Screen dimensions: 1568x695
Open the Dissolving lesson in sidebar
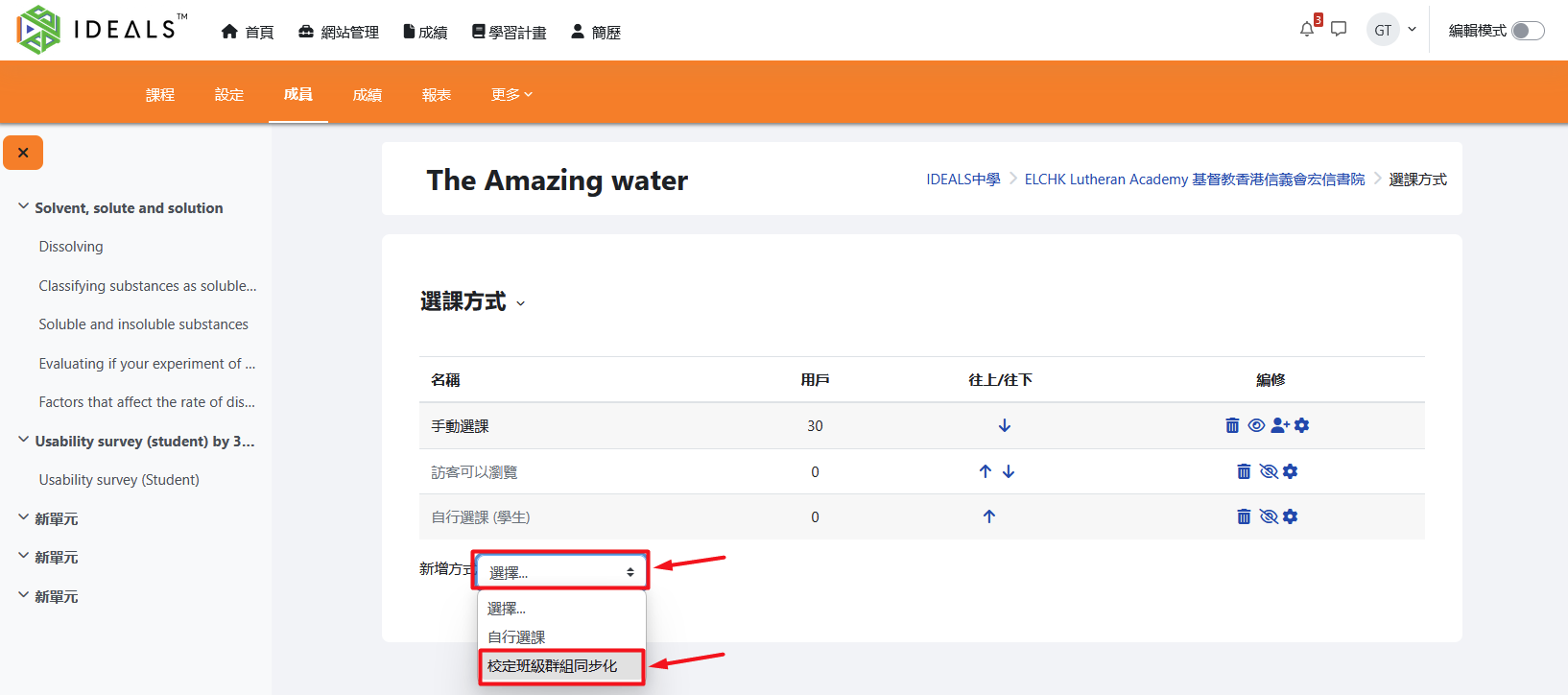pos(71,247)
